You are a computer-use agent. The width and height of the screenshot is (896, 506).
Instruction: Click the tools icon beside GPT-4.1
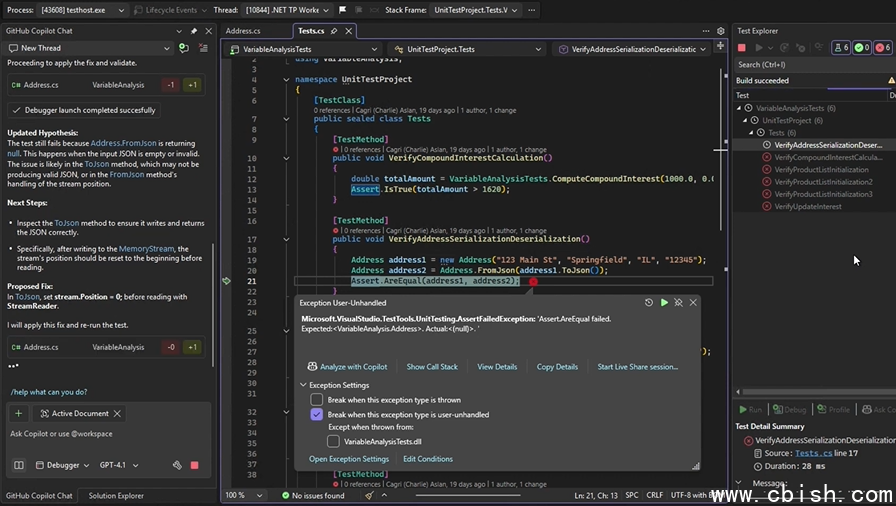tap(177, 465)
